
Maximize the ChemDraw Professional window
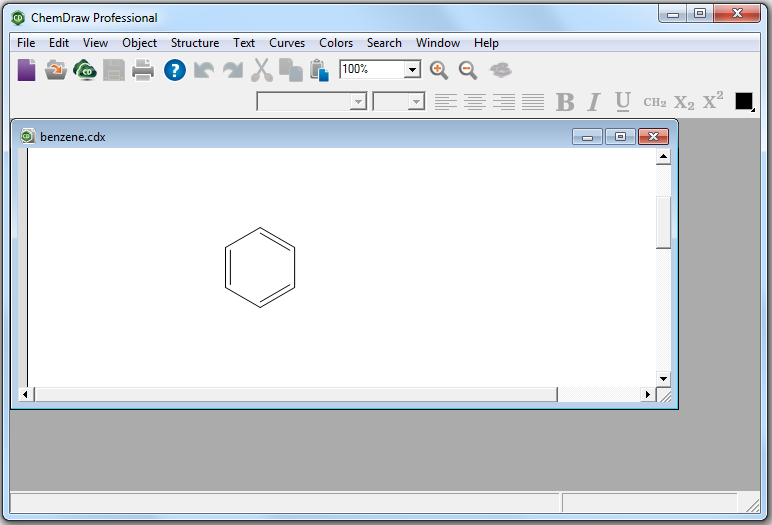(700, 14)
